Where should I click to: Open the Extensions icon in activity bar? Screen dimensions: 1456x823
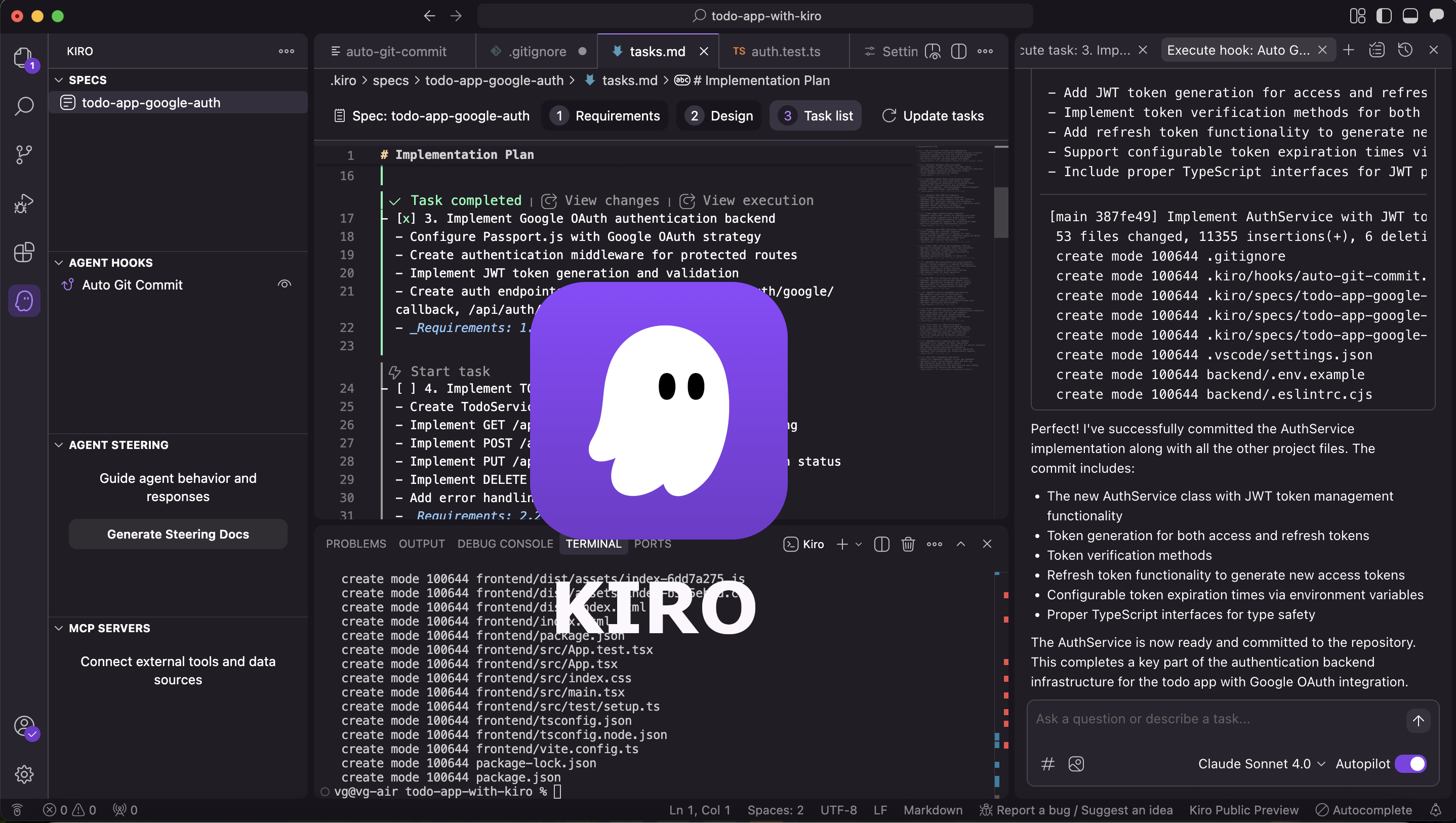click(24, 252)
